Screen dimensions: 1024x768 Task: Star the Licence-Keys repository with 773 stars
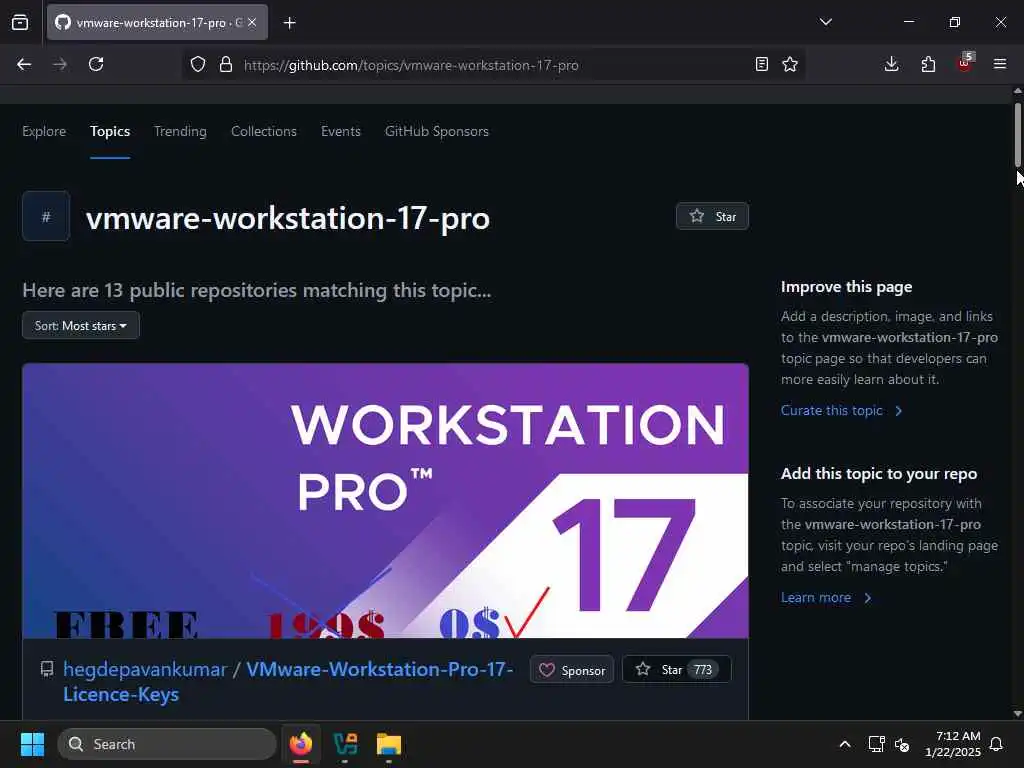point(677,669)
